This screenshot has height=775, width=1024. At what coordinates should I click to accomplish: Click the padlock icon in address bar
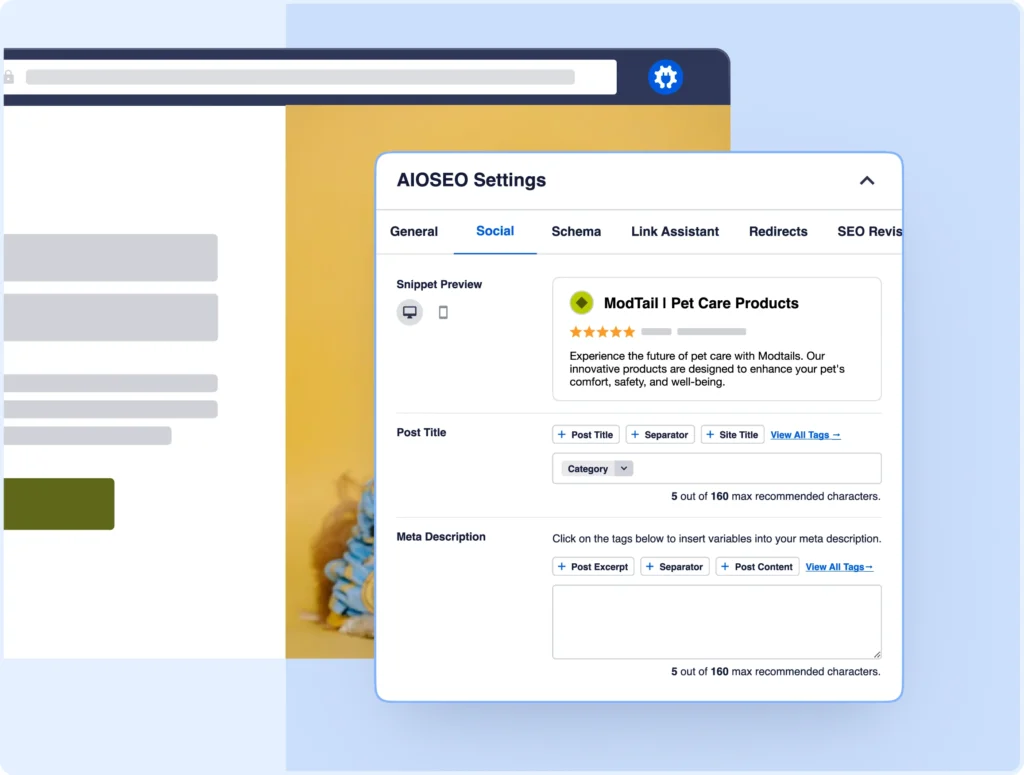pyautogui.click(x=8, y=77)
